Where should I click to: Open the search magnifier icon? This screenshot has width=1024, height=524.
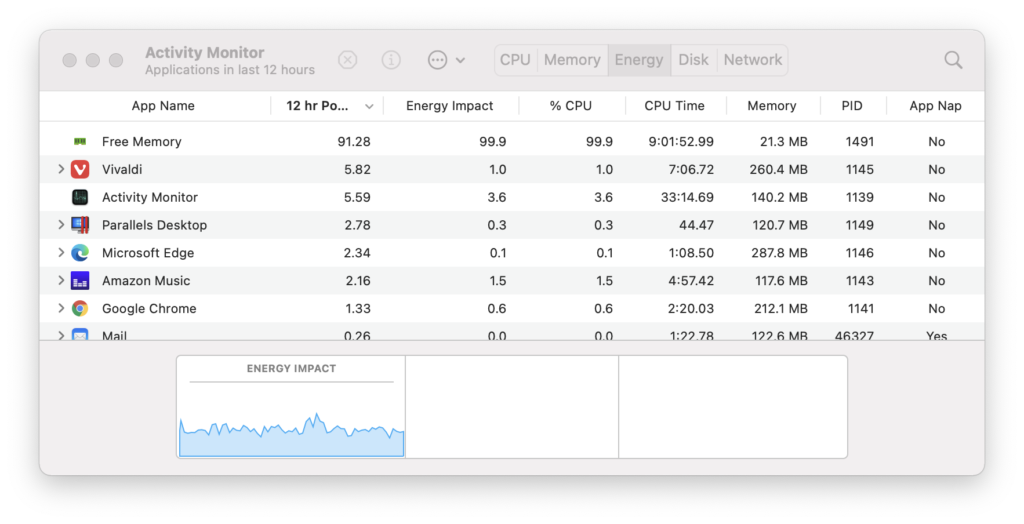pyautogui.click(x=953, y=60)
